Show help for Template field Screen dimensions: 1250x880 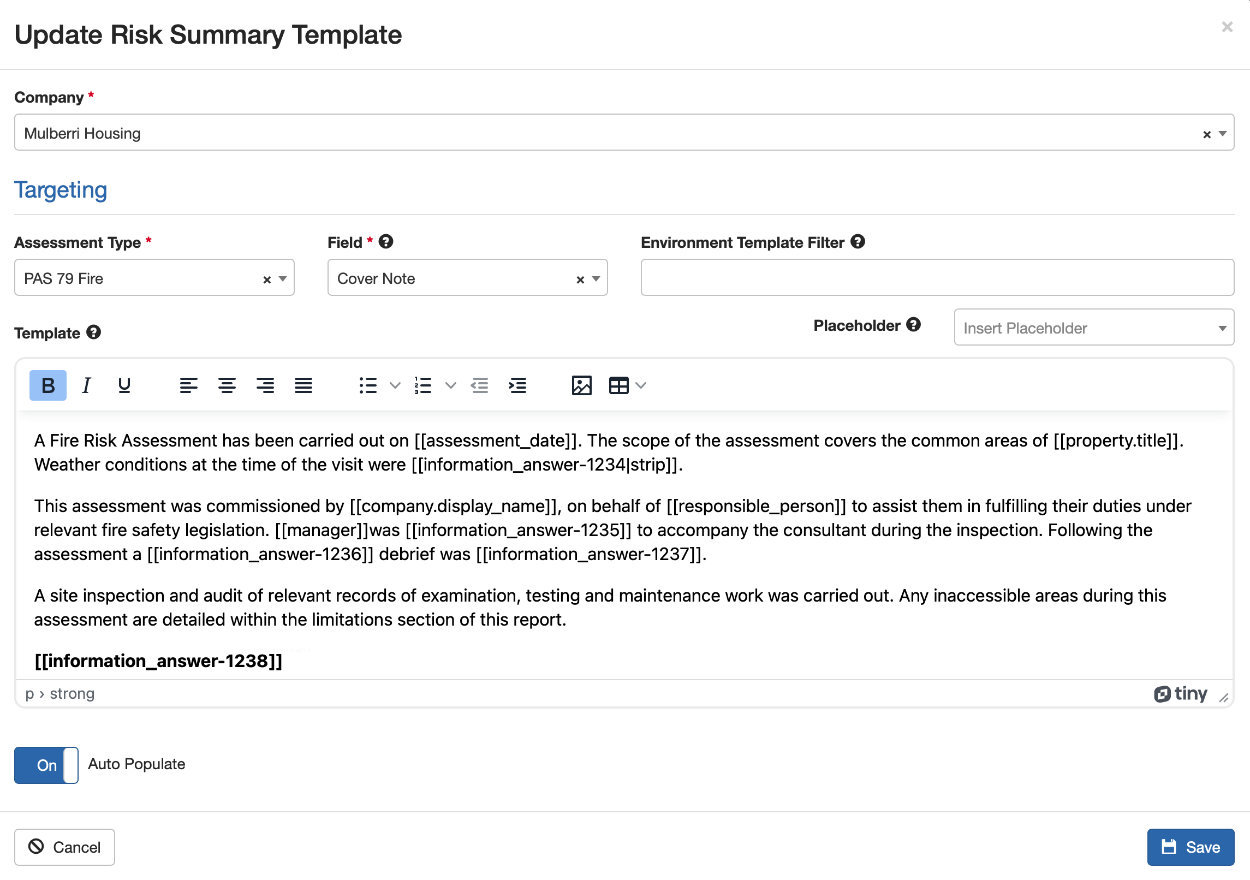pyautogui.click(x=94, y=333)
